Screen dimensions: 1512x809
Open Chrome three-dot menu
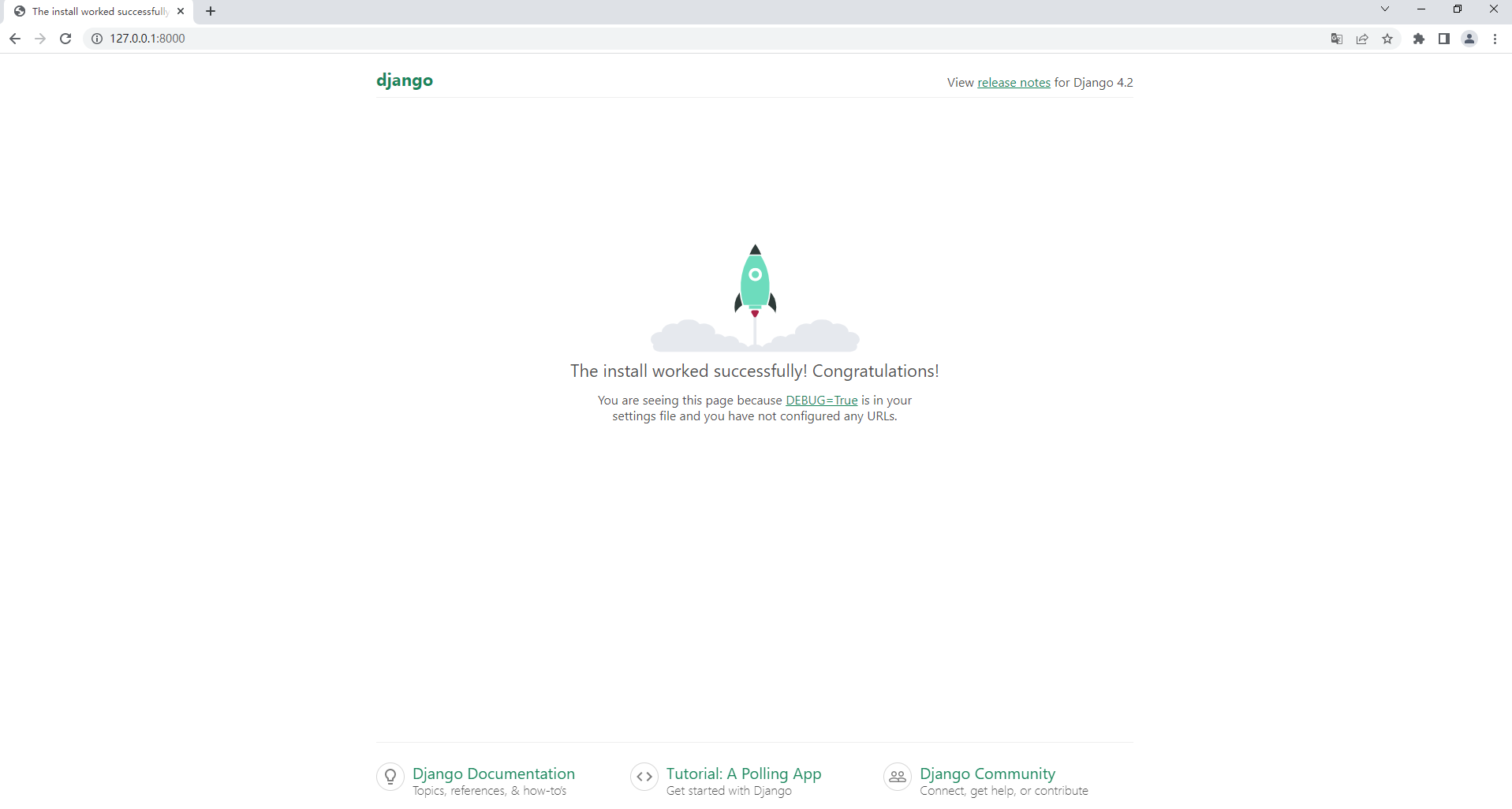pos(1495,39)
